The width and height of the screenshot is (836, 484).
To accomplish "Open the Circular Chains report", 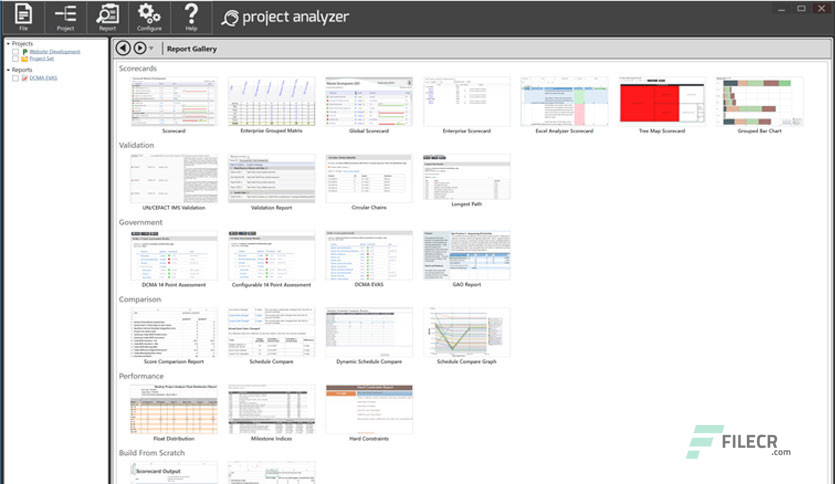I will pyautogui.click(x=369, y=178).
